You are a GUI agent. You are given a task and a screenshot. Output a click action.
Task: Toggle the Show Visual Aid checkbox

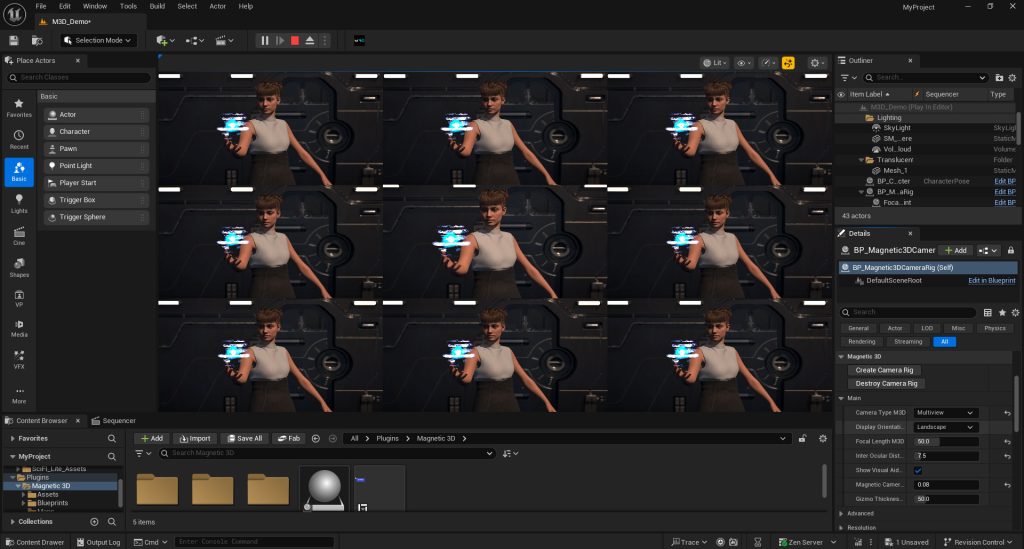[x=918, y=470]
